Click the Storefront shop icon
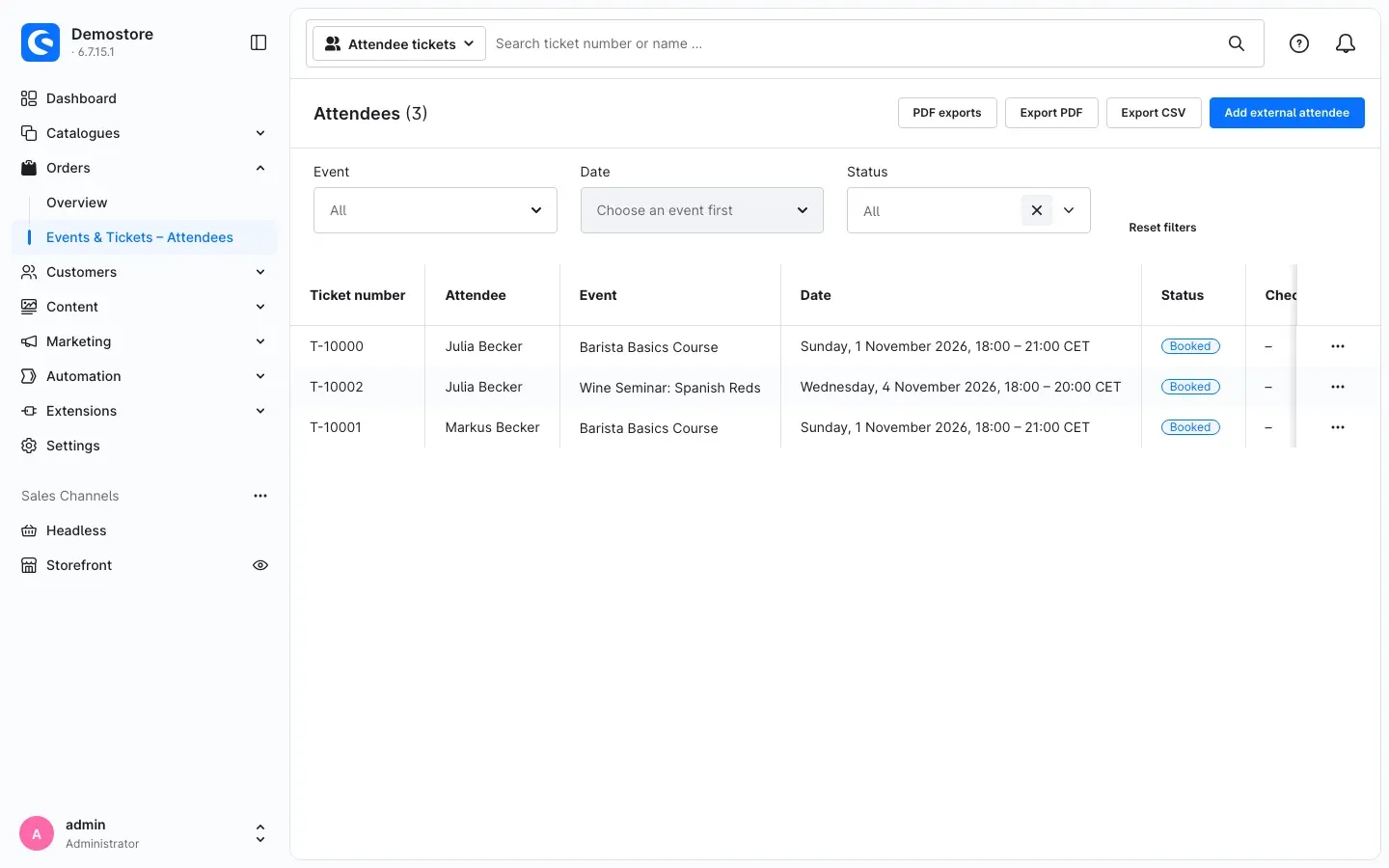The width and height of the screenshot is (1389, 868). tap(29, 565)
